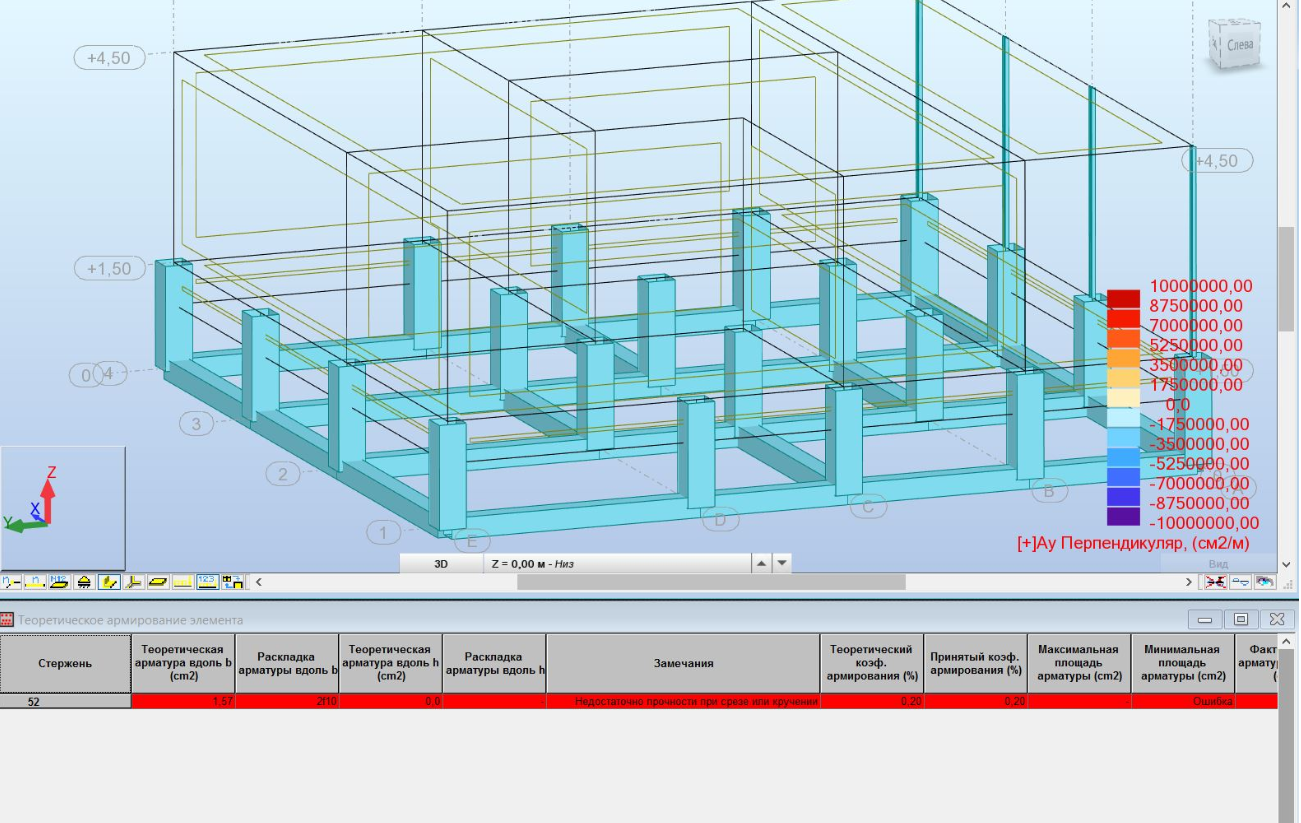Viewport: 1301px width, 823px height.
Task: Click the level down arrow
Action: click(x=782, y=563)
